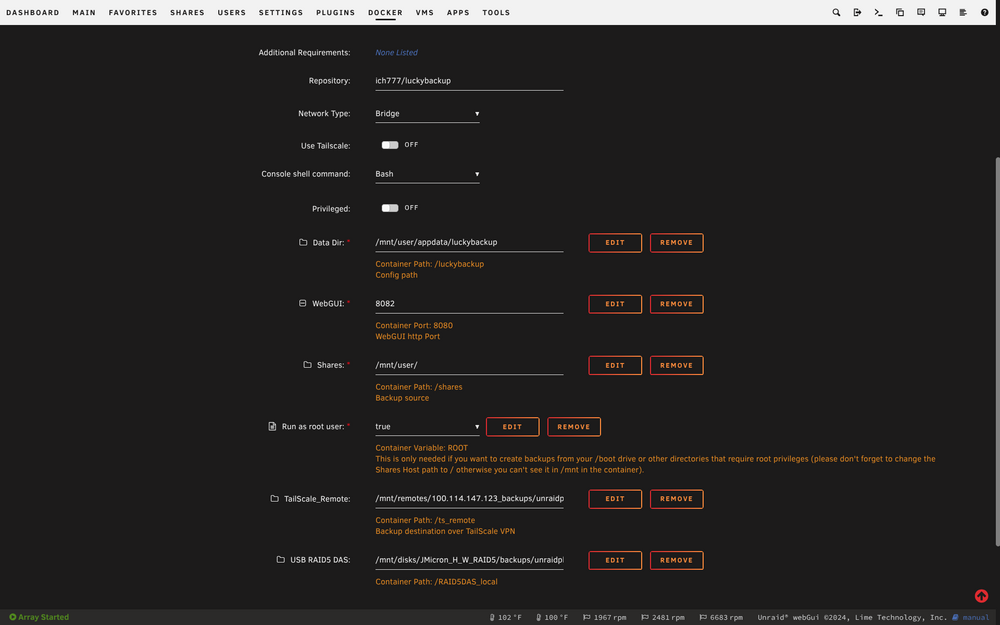Toggle the Use Tailscale switch
This screenshot has width=1000, height=625.
(x=390, y=145)
